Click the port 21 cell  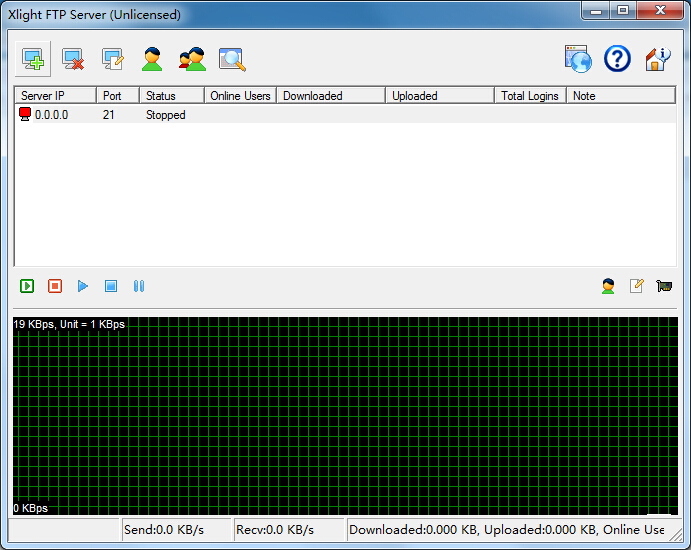(108, 115)
